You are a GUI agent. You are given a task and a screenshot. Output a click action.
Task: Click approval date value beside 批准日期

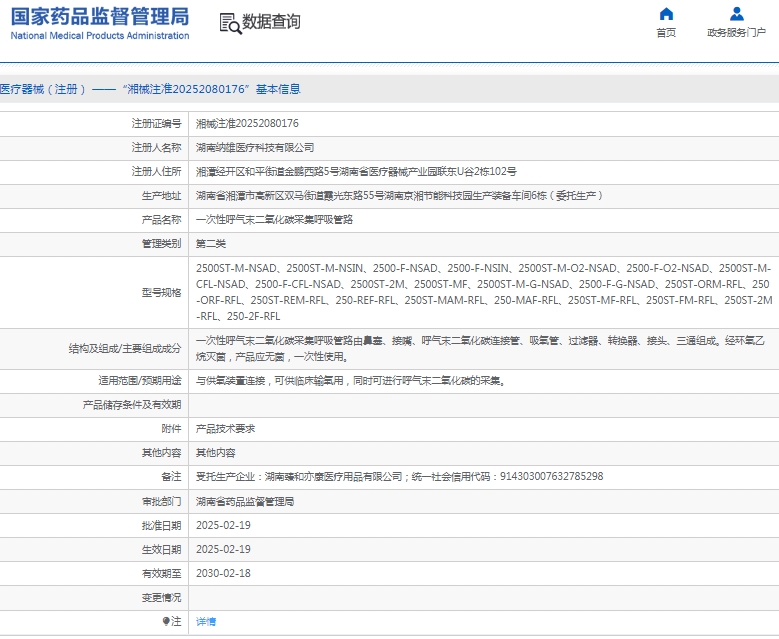tap(223, 525)
